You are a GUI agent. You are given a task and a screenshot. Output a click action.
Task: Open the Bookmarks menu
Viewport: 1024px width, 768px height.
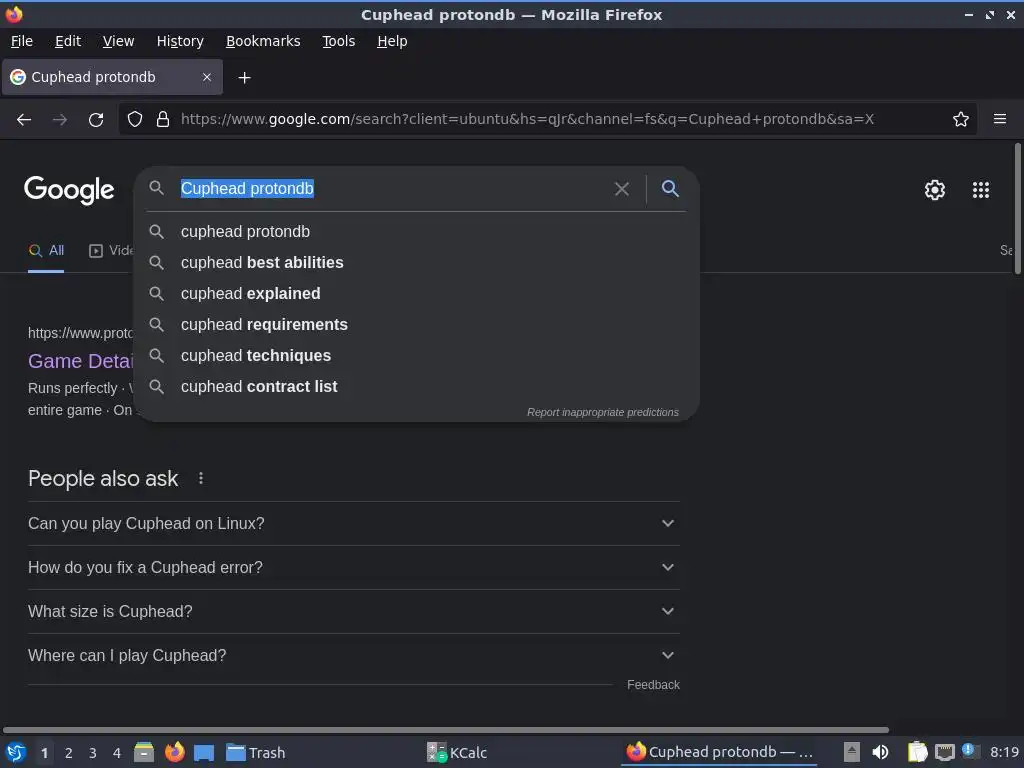pyautogui.click(x=263, y=41)
